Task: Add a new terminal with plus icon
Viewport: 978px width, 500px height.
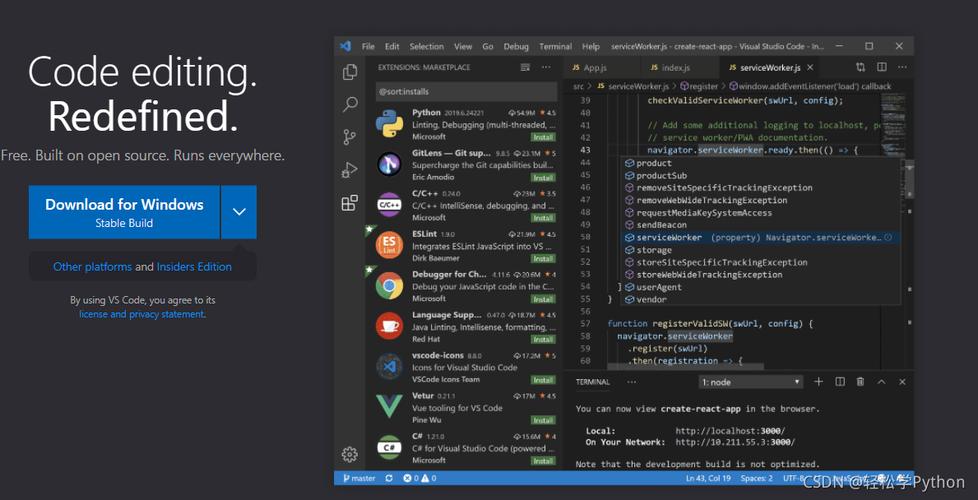Action: click(819, 382)
